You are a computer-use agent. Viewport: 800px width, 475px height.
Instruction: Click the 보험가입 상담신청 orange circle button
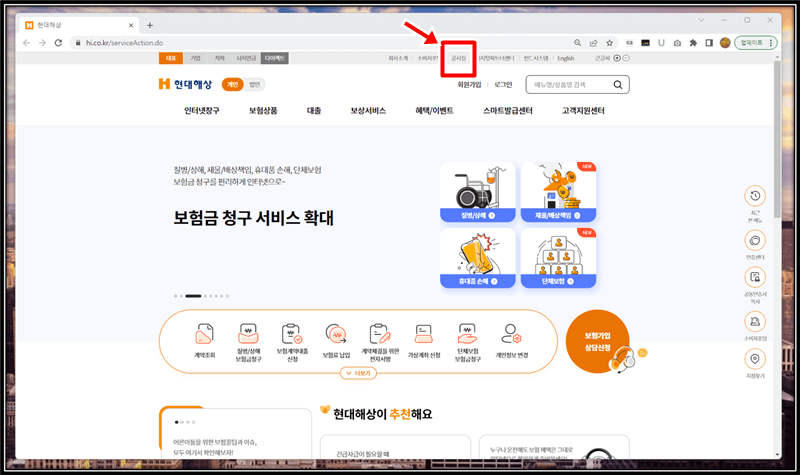(597, 341)
